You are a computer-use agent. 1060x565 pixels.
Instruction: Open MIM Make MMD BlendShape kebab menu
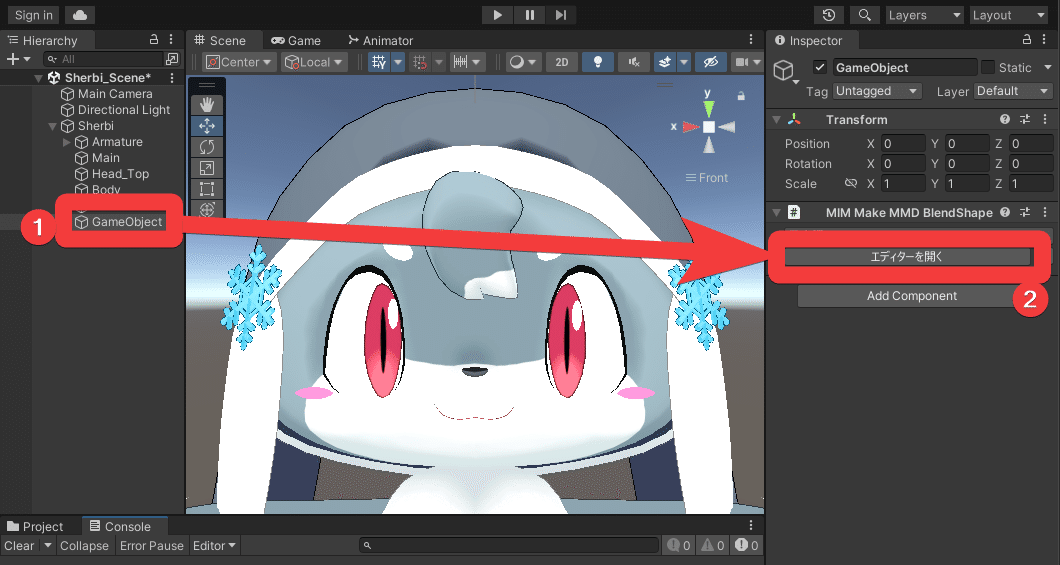[x=1045, y=212]
